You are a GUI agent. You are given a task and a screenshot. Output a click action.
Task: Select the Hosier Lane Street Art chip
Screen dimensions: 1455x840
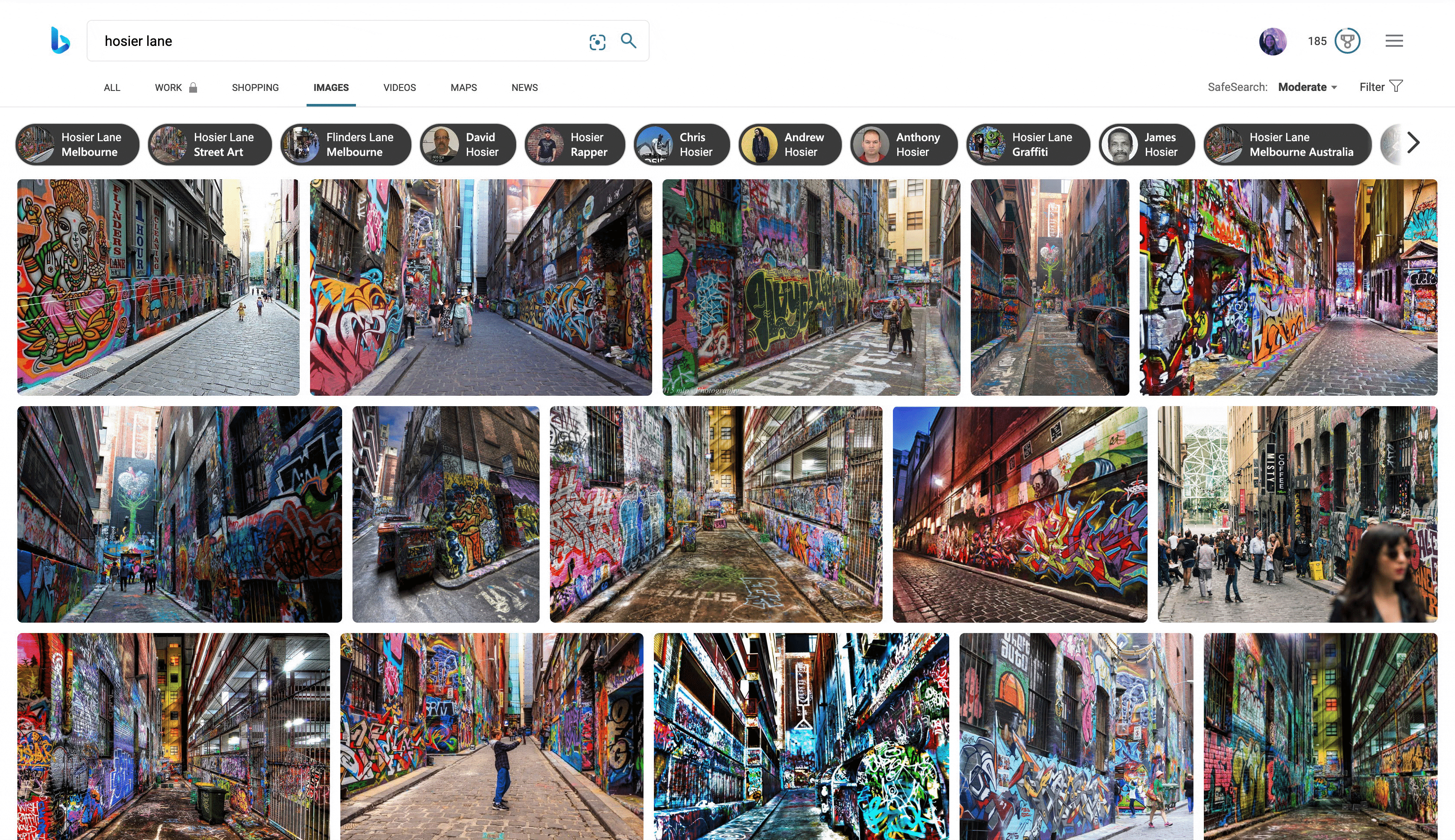[x=210, y=145]
